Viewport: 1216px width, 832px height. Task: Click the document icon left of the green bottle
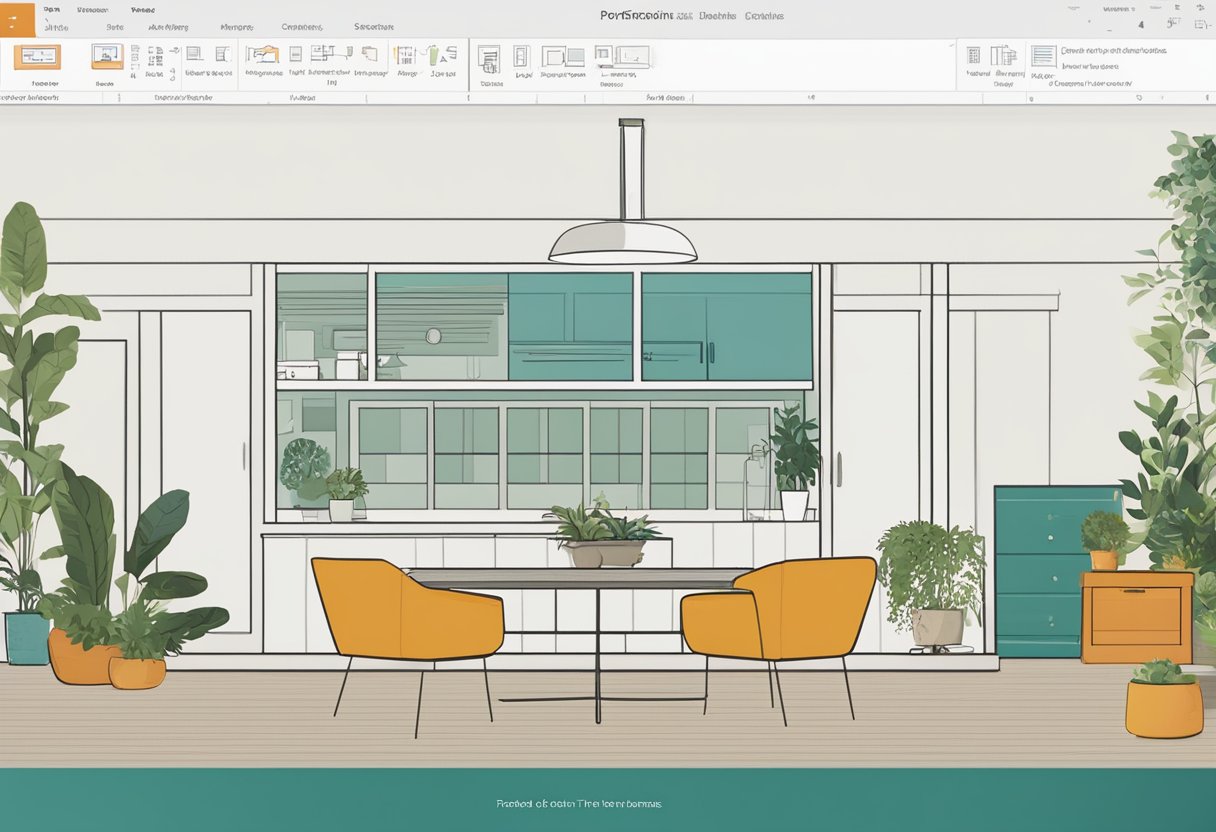pyautogui.click(x=405, y=55)
